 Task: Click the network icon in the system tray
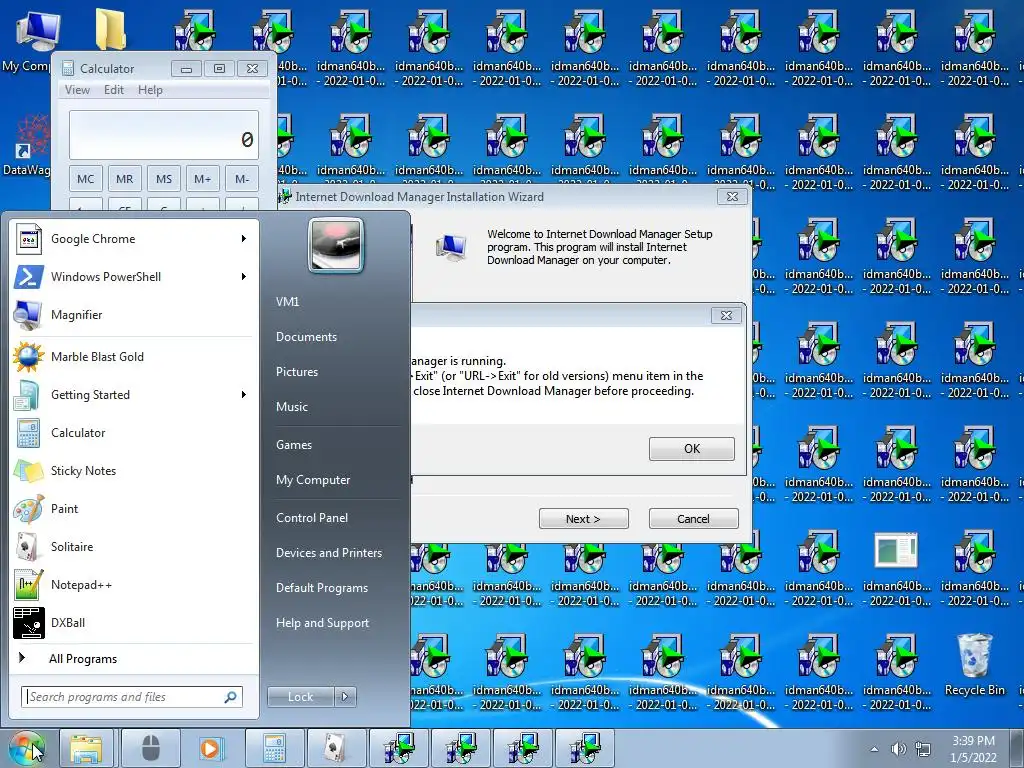(922, 749)
